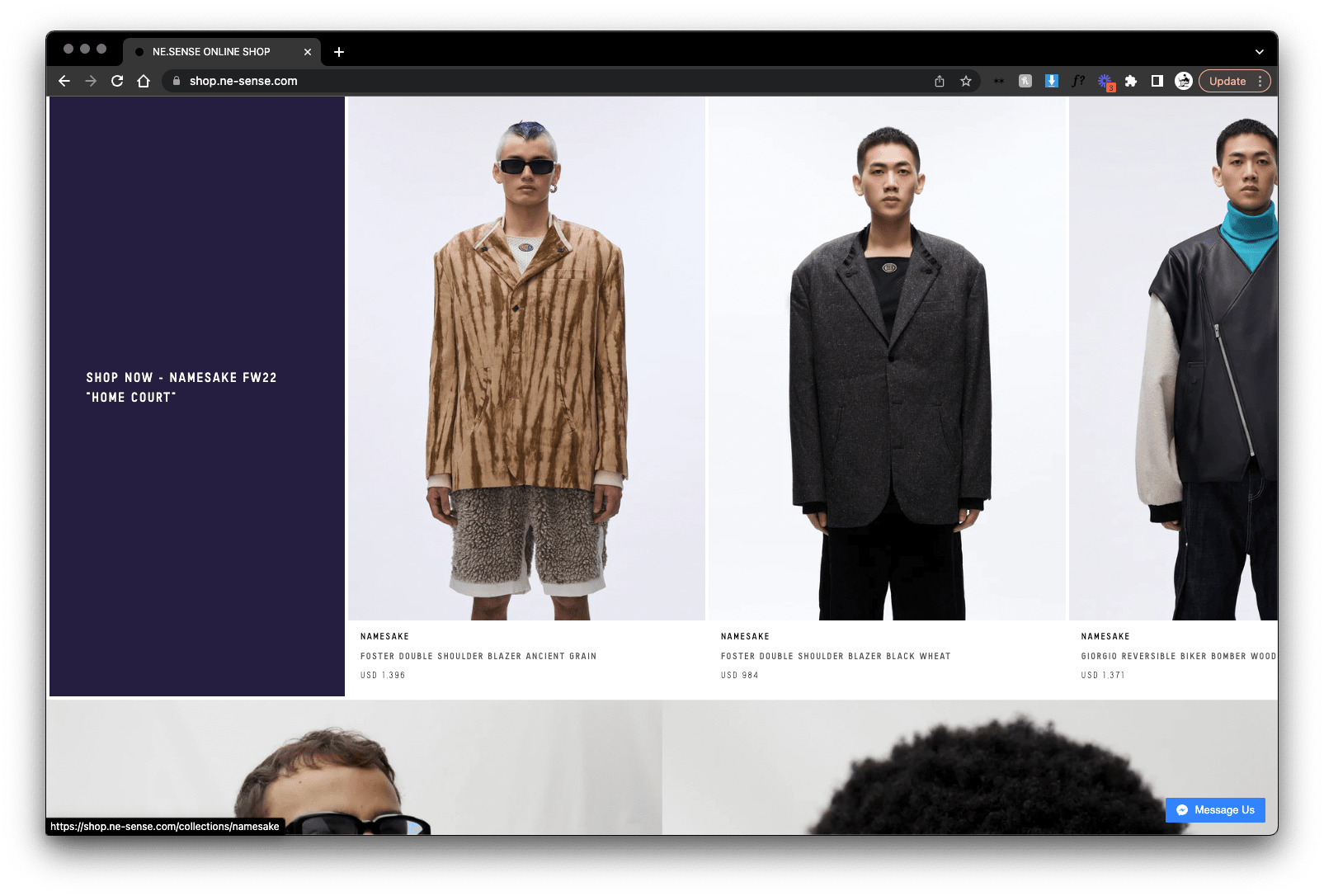Reload the current page
The image size is (1324, 896).
pos(117,81)
